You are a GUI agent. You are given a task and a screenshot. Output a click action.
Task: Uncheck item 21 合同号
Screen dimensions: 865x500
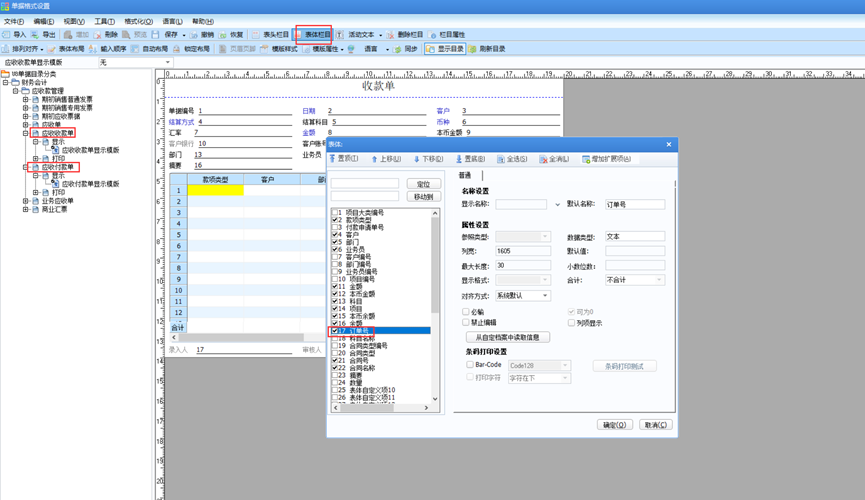[x=334, y=360]
